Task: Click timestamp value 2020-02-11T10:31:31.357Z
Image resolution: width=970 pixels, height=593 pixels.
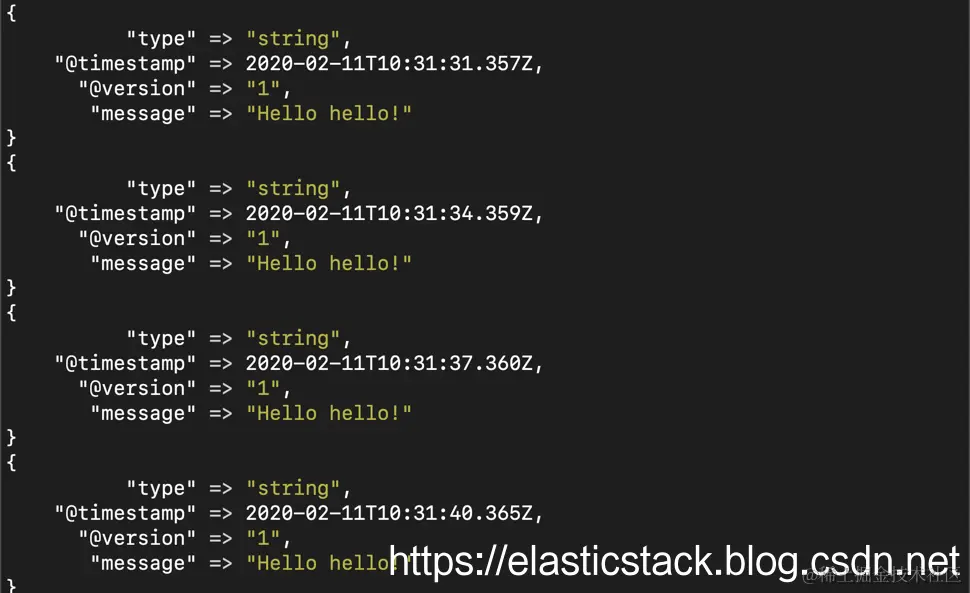Action: coord(389,64)
